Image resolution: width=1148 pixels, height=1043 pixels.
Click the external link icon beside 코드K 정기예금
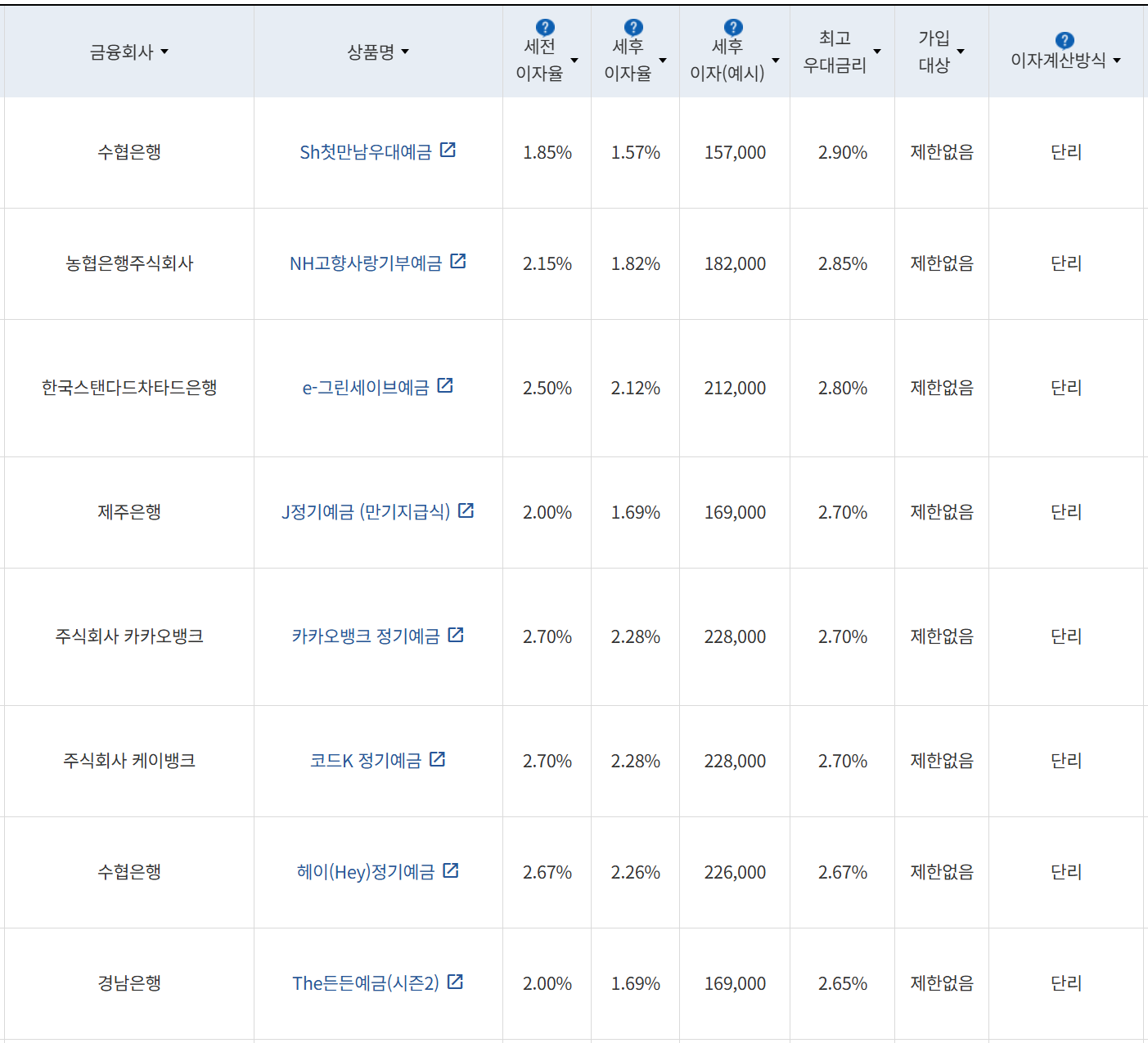tap(439, 758)
